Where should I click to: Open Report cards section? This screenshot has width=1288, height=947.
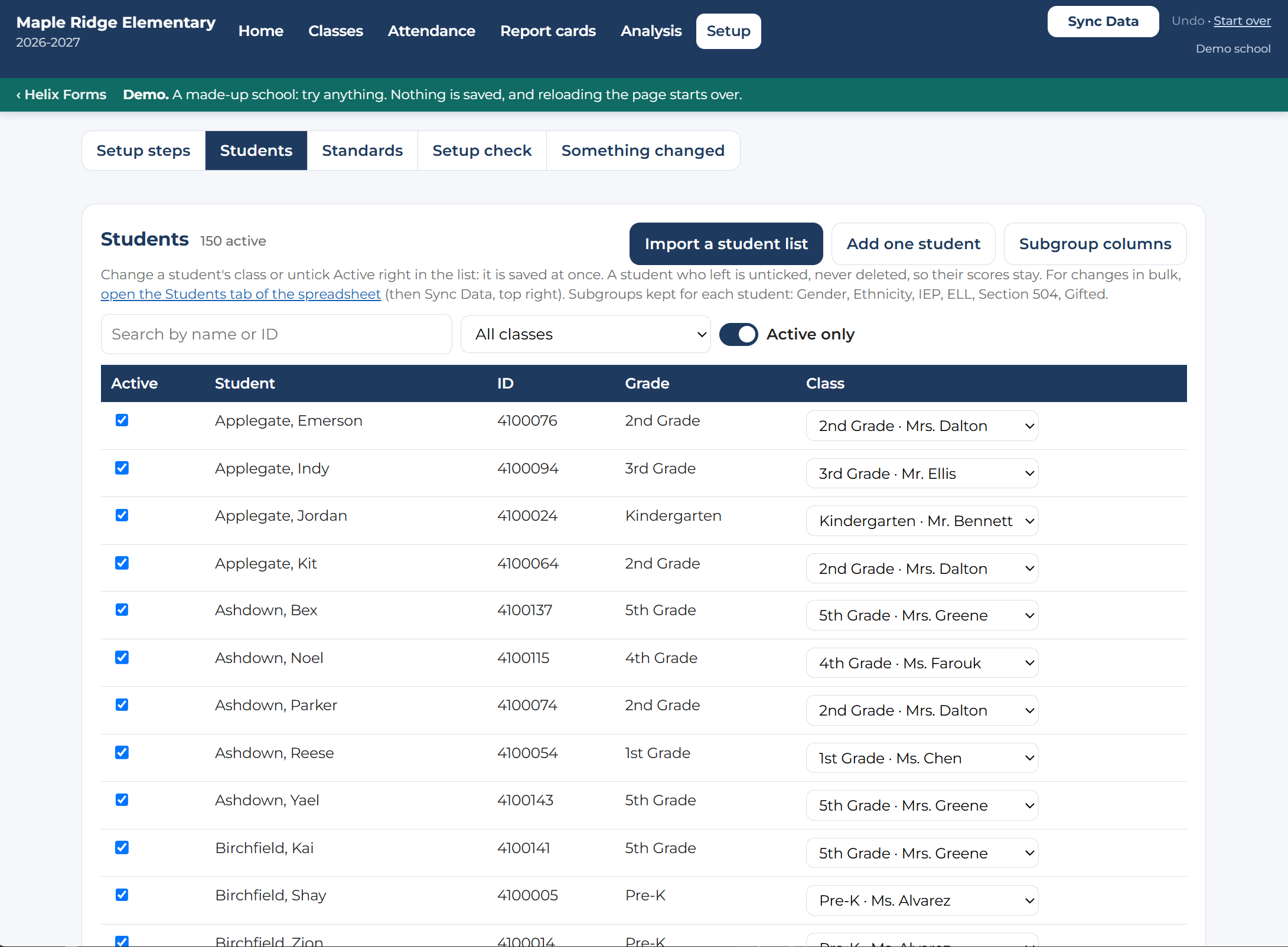coord(547,31)
